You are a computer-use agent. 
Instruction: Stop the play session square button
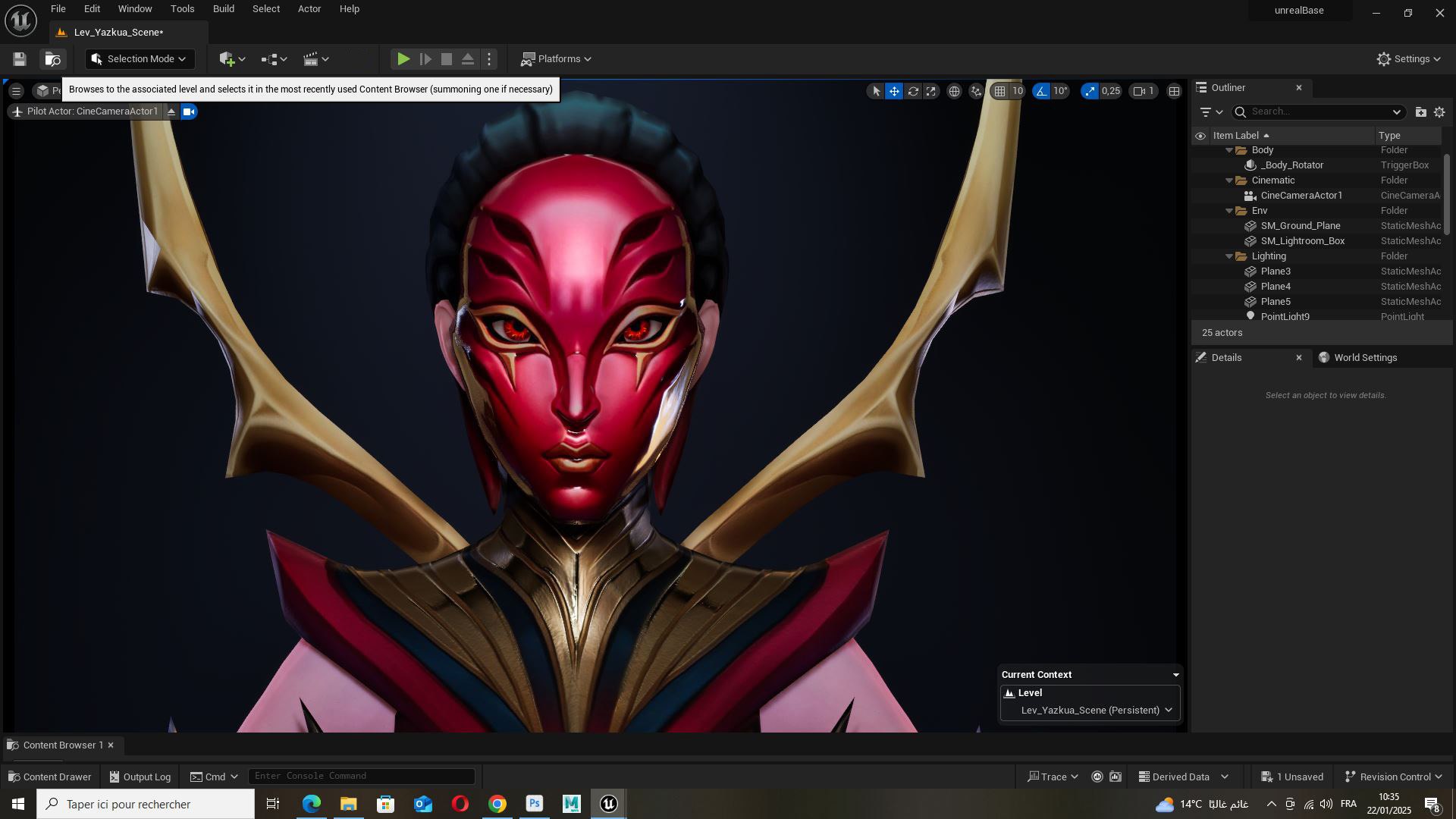click(x=447, y=59)
